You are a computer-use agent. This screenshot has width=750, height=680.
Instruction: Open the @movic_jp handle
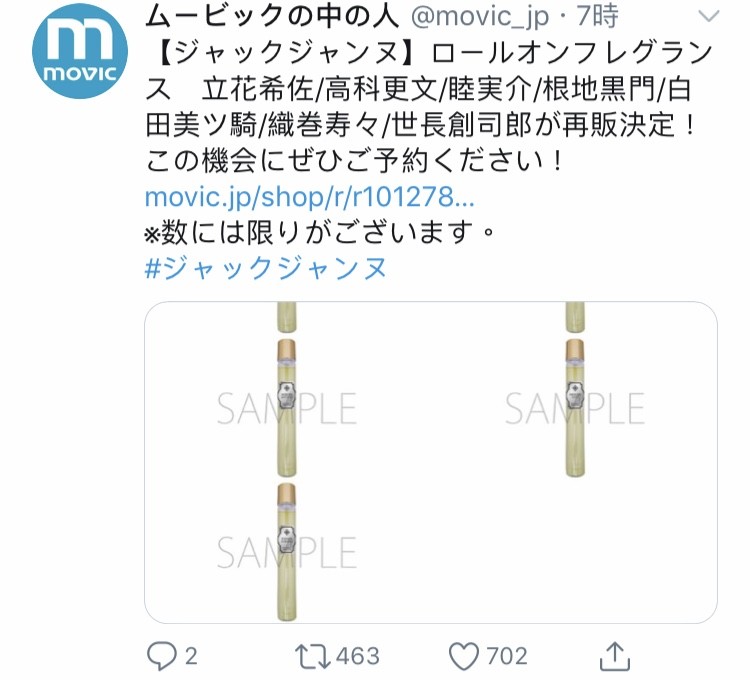tap(480, 16)
